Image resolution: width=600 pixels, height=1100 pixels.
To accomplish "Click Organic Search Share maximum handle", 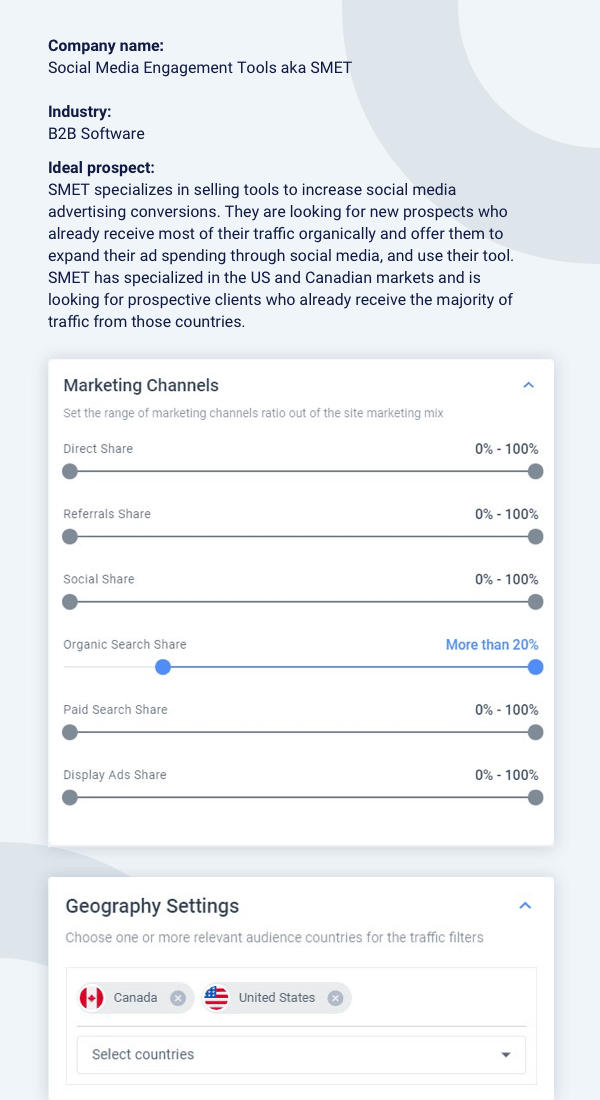I will click(535, 667).
